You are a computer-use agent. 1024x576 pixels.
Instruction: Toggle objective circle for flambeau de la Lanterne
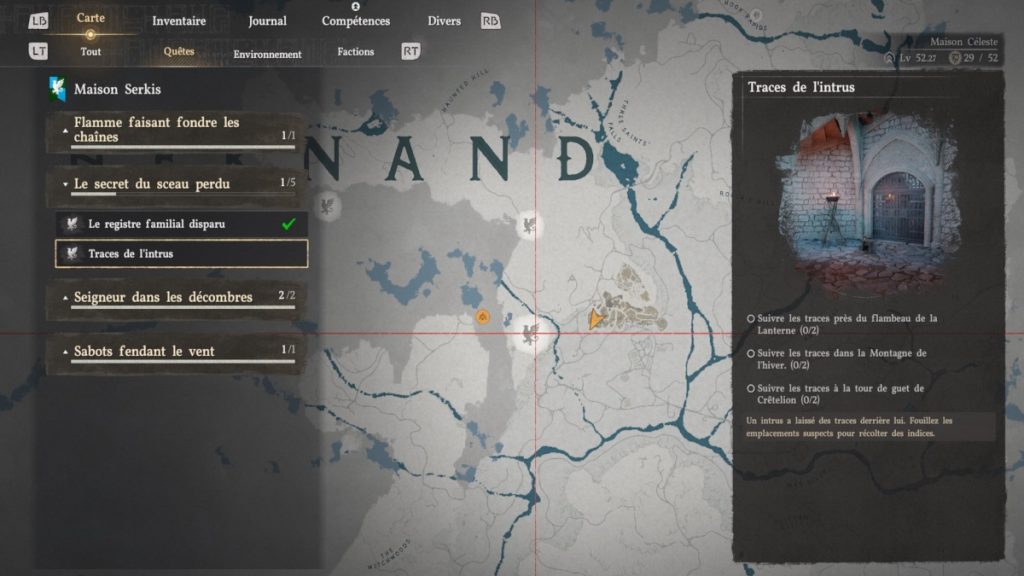(751, 319)
